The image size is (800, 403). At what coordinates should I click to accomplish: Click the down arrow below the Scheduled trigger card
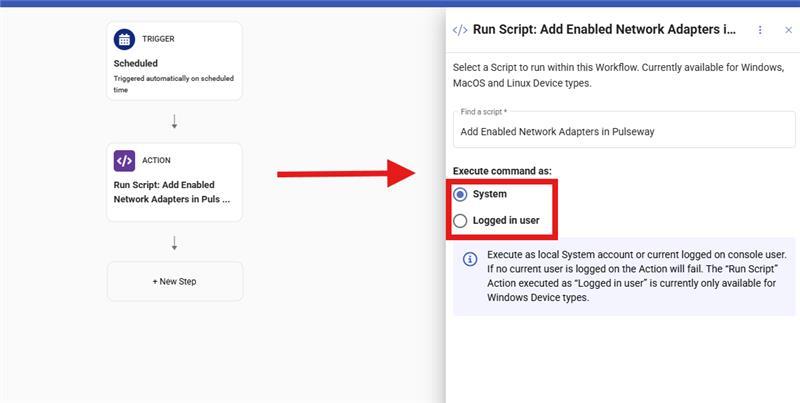pyautogui.click(x=175, y=122)
